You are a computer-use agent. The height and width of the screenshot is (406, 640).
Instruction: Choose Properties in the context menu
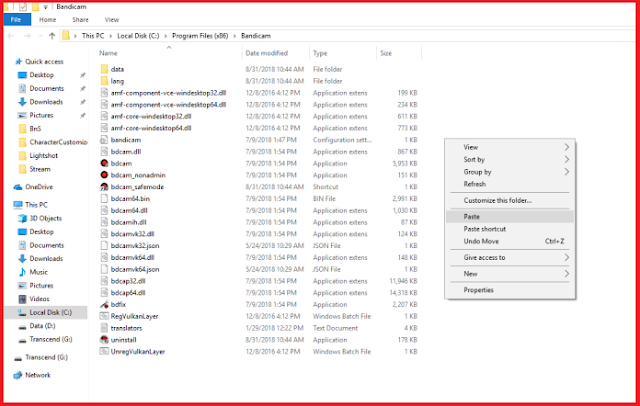click(x=510, y=290)
